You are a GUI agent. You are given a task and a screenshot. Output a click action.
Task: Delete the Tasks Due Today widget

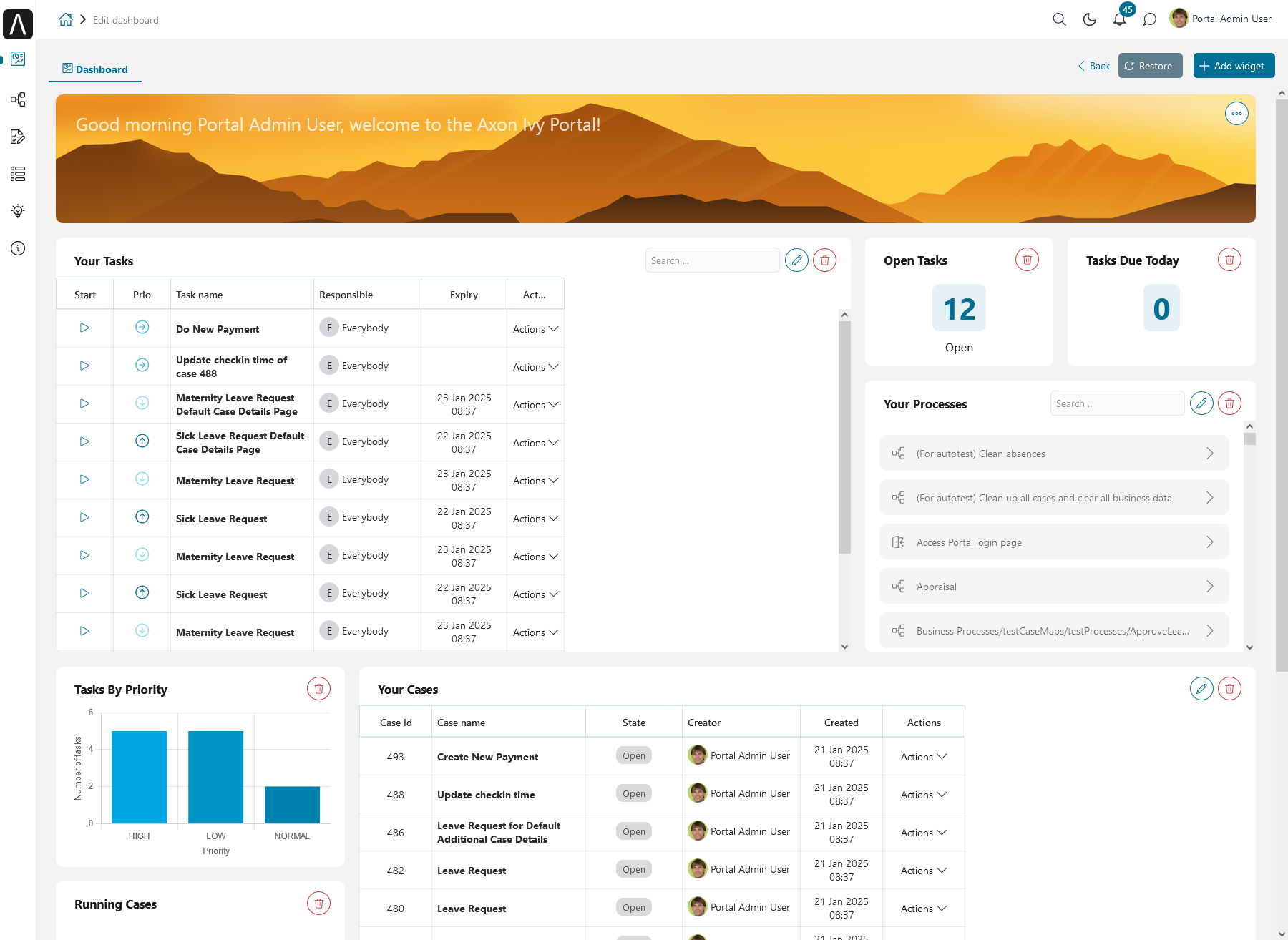(1229, 260)
